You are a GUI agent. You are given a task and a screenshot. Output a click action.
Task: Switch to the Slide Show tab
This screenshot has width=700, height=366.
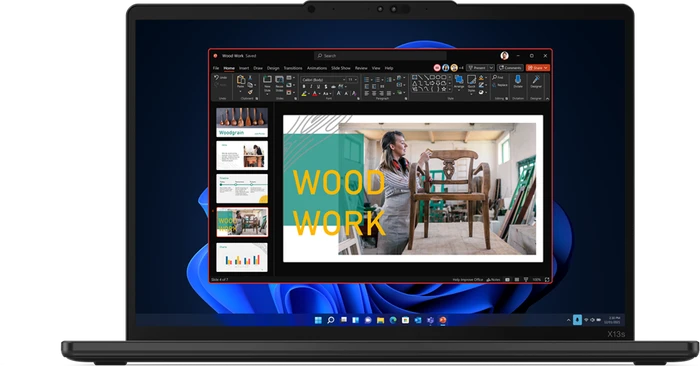coord(341,68)
